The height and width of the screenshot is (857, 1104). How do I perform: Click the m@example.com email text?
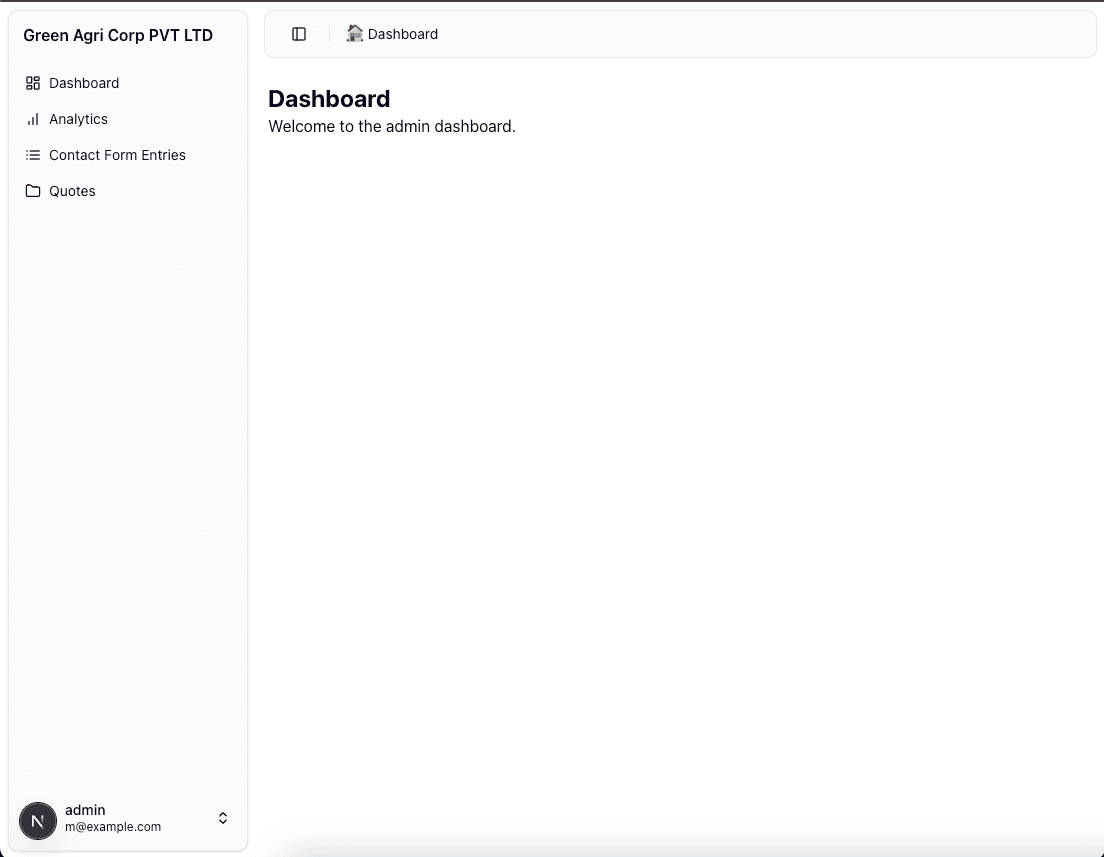coord(113,827)
